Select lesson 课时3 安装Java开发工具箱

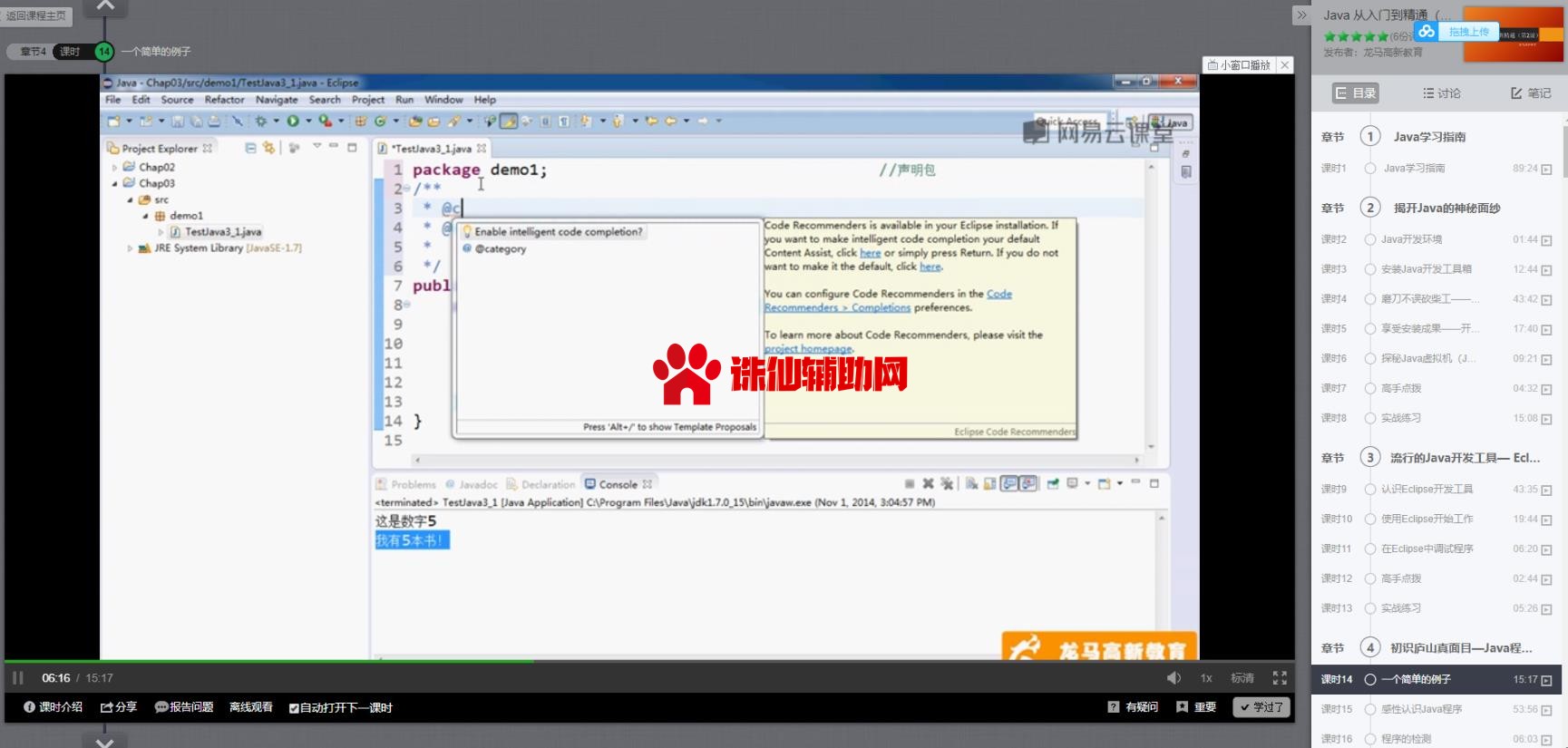pos(1437,269)
